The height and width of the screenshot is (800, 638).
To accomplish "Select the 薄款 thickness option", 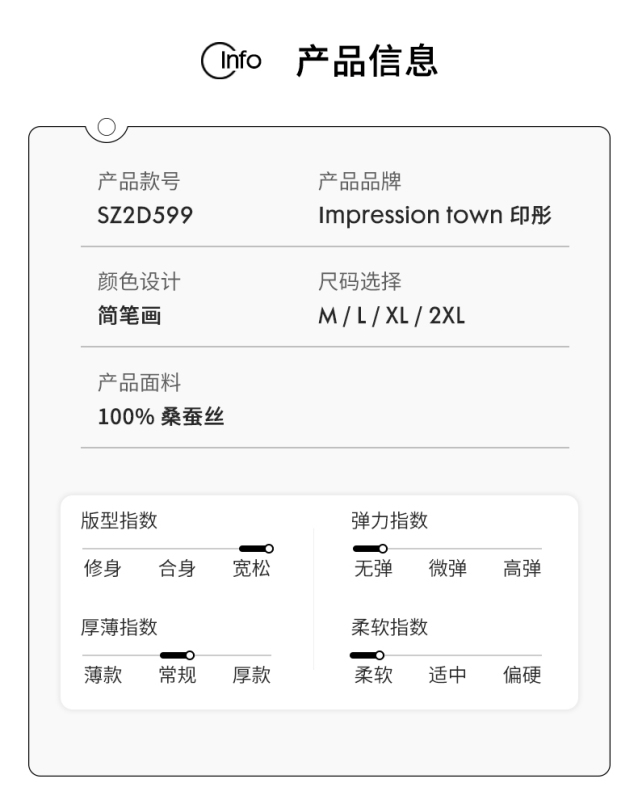I will pyautogui.click(x=103, y=675).
